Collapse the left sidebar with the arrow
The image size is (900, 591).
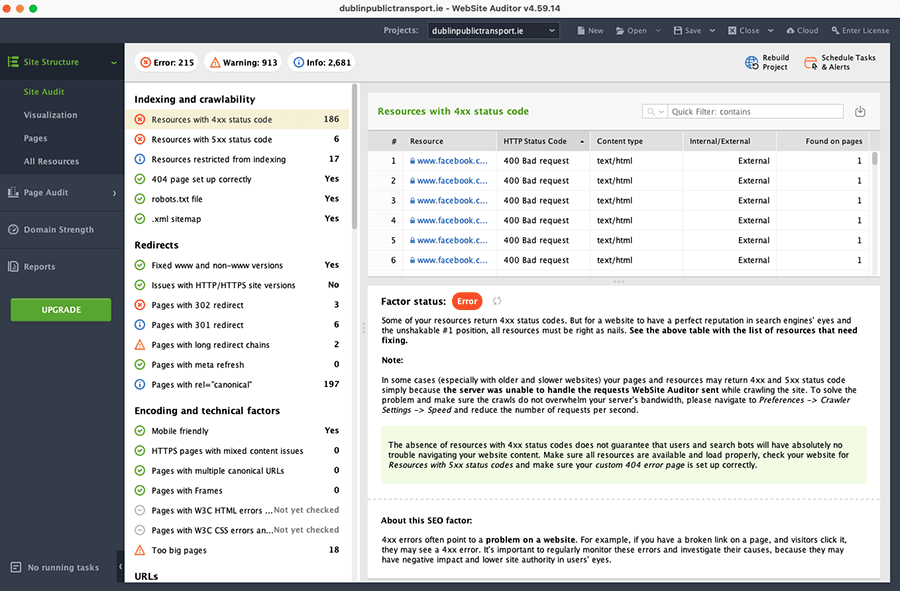(x=121, y=566)
